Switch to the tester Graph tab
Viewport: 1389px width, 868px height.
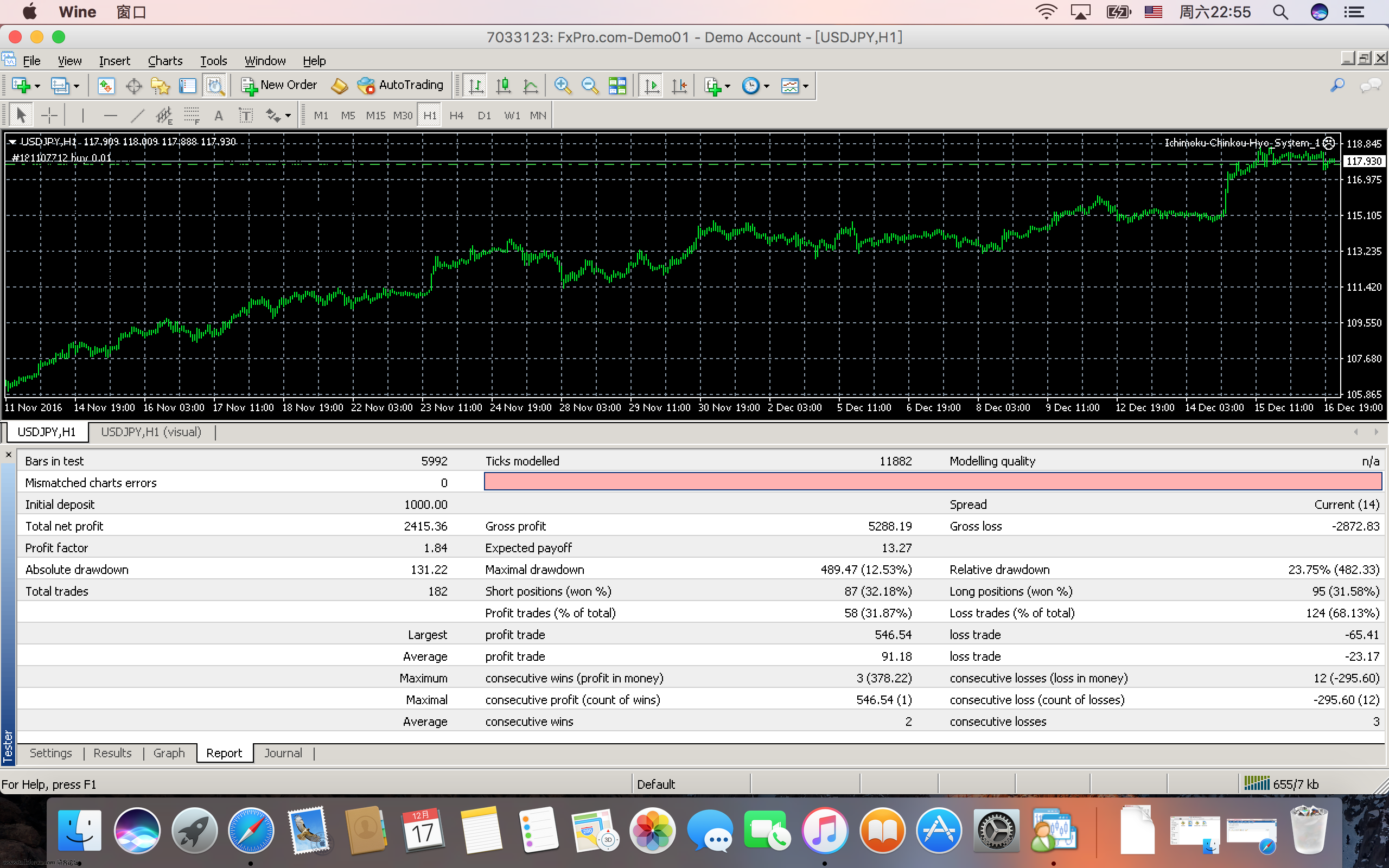(x=169, y=752)
